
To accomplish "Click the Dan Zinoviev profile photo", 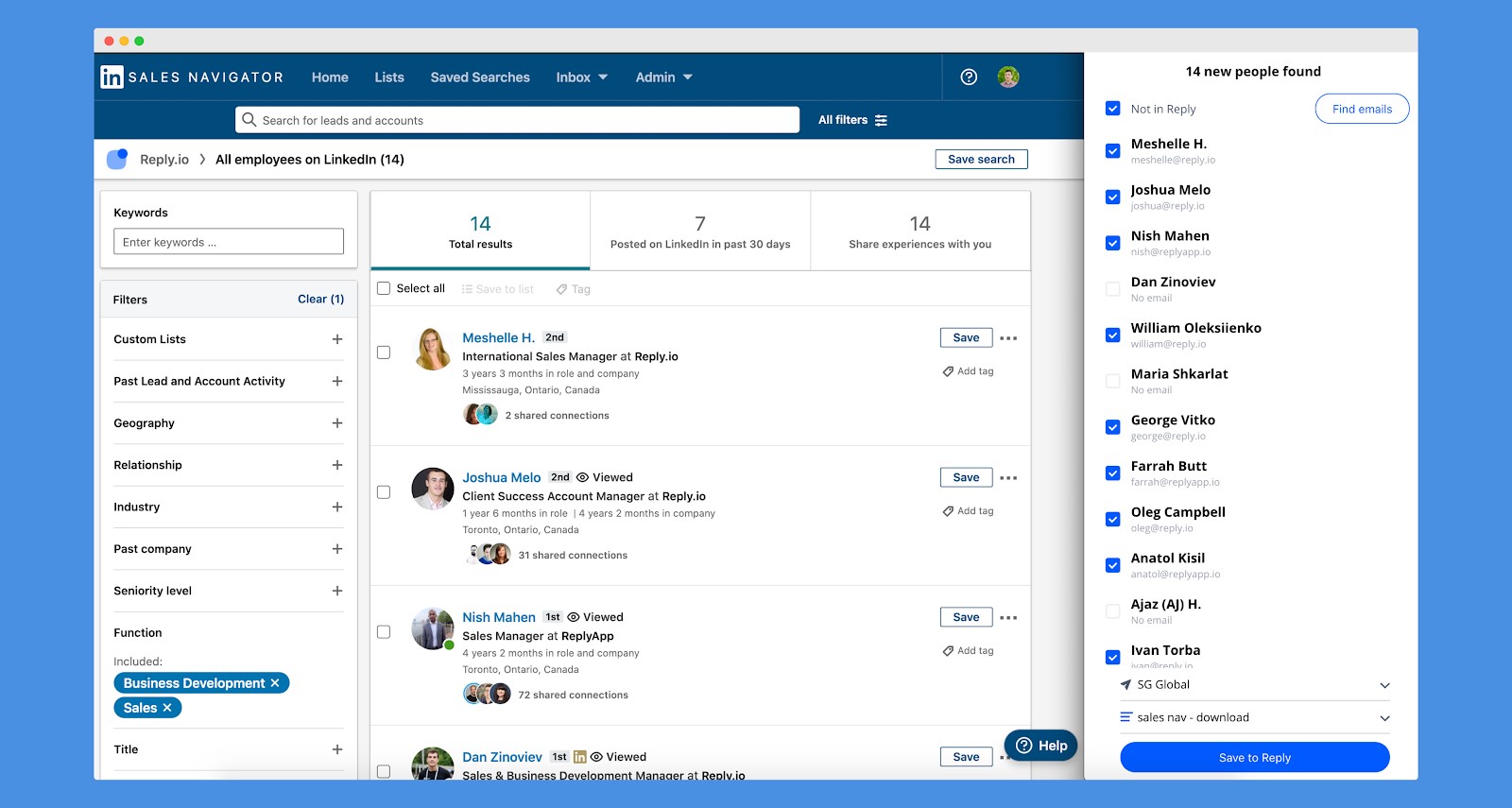I will (x=433, y=764).
